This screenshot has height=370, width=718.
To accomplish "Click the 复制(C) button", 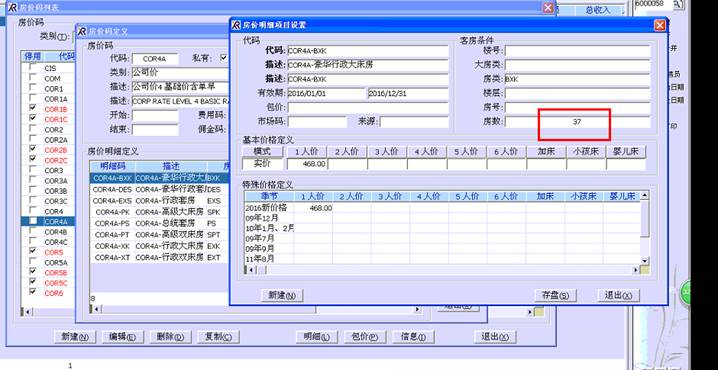I will tap(218, 337).
